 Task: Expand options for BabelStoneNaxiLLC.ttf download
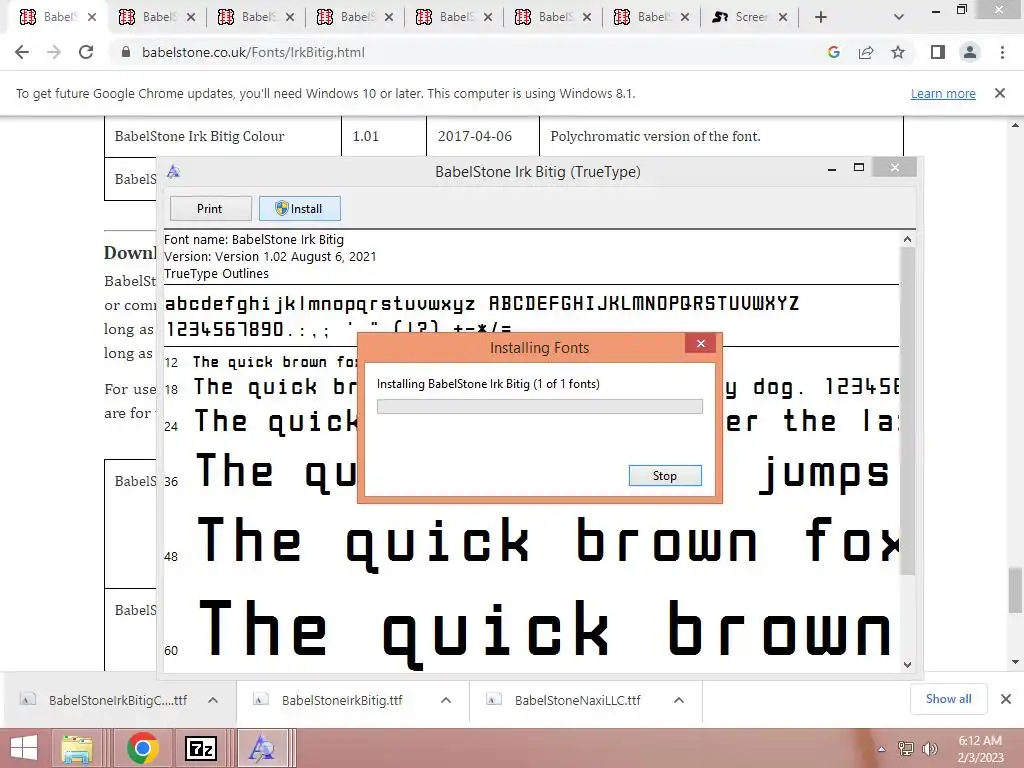[x=679, y=700]
